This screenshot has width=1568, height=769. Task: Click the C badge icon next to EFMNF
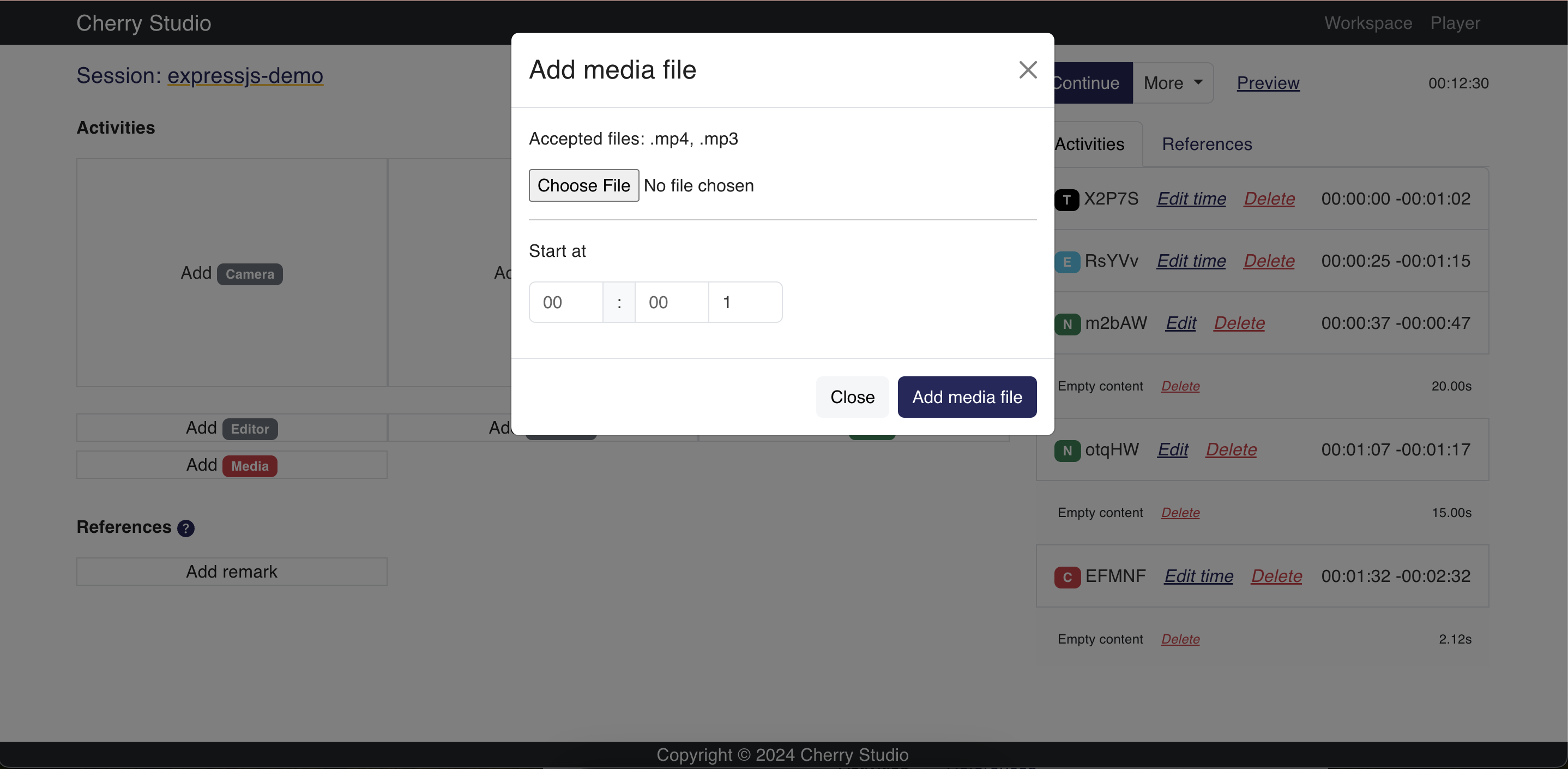(1067, 577)
